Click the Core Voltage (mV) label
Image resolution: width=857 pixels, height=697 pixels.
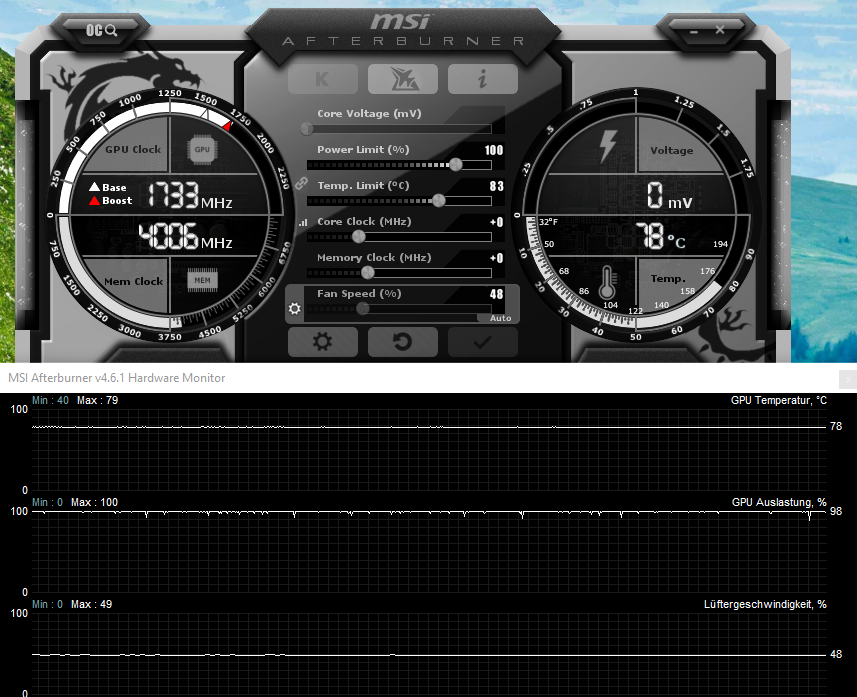(369, 114)
